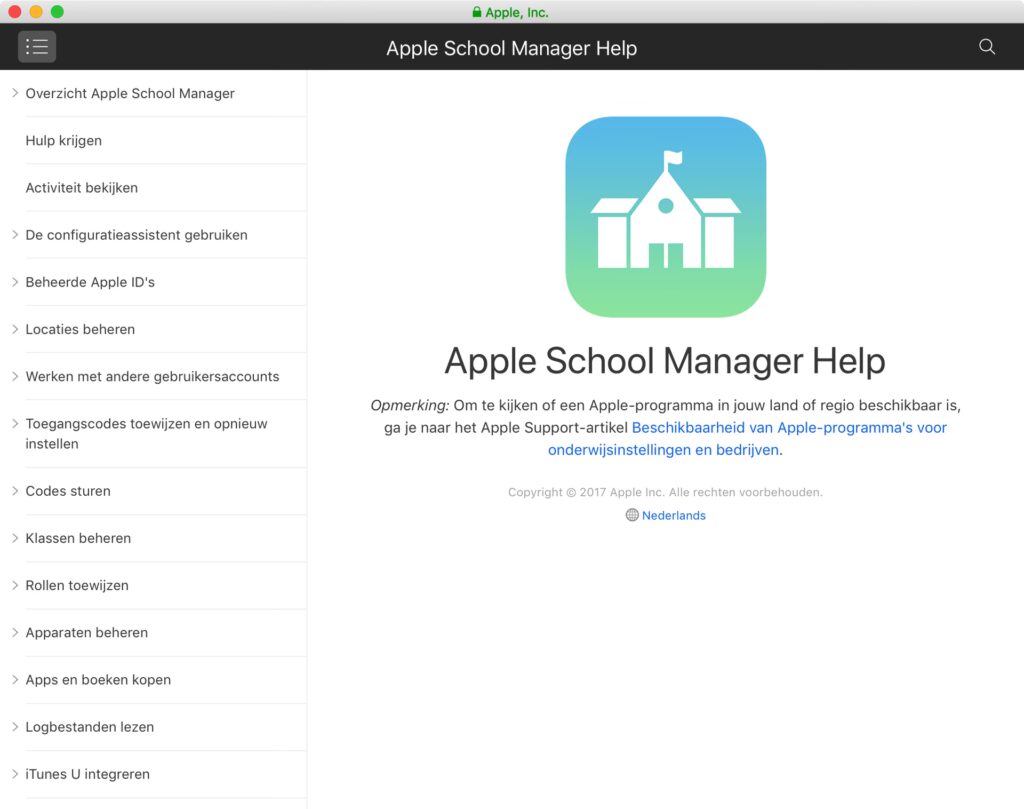Click the Apple School Manager schoolhouse icon
The height and width of the screenshot is (809, 1024).
click(x=665, y=217)
